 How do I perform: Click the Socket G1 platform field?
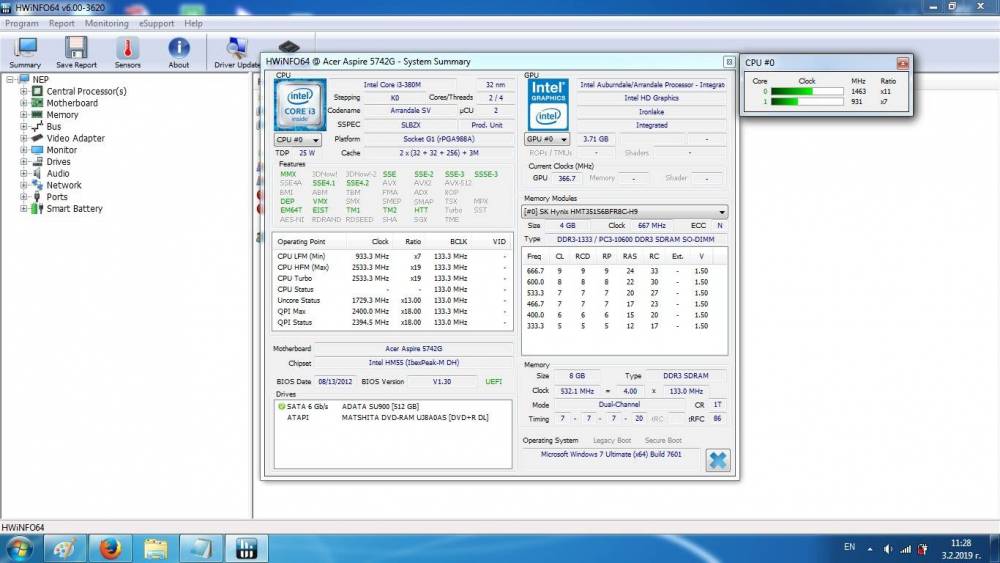point(439,139)
